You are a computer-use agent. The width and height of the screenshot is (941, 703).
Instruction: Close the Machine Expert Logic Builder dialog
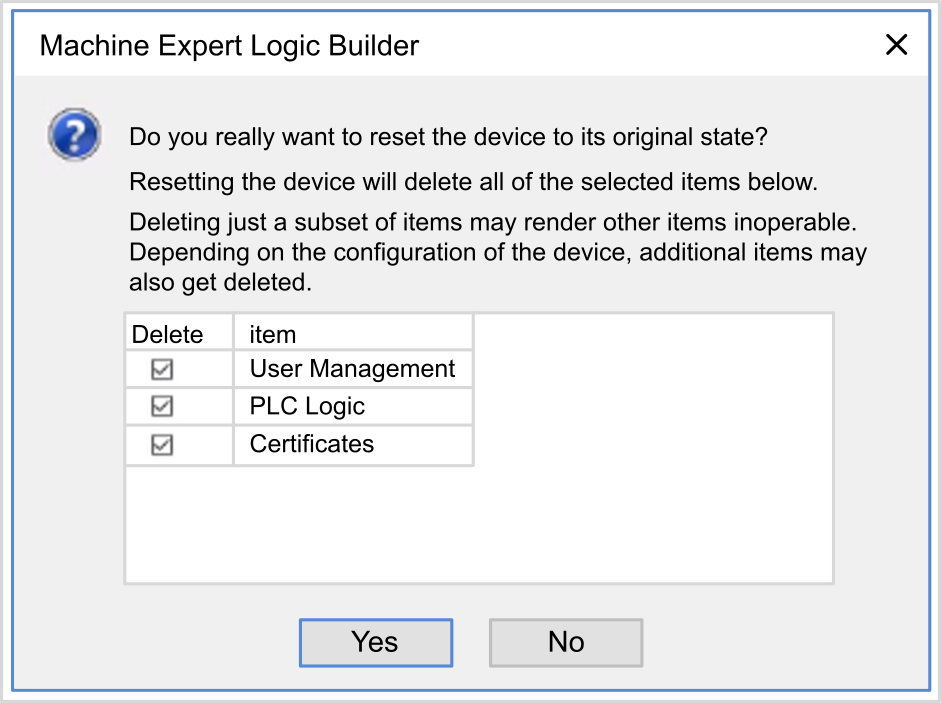coord(896,45)
